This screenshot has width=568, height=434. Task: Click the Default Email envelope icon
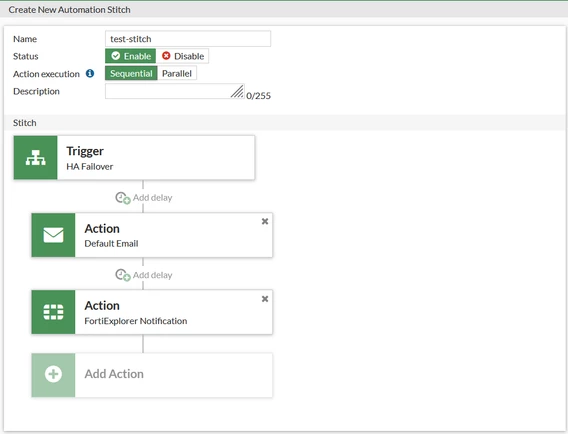(x=53, y=235)
